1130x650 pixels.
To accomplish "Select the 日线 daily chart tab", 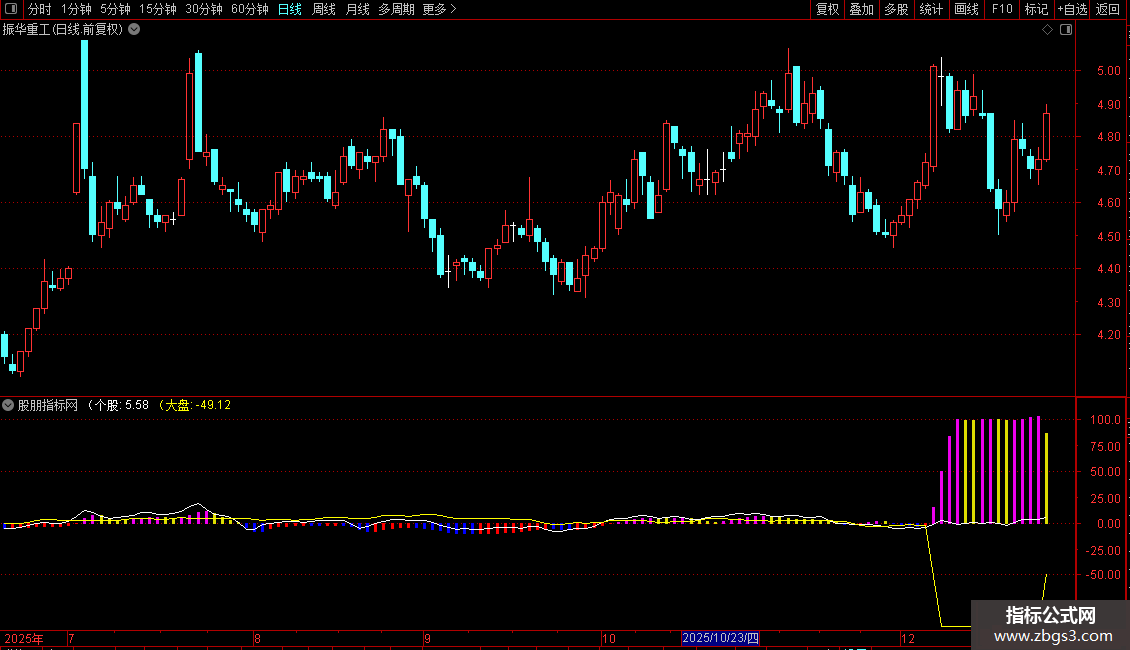I will point(290,9).
